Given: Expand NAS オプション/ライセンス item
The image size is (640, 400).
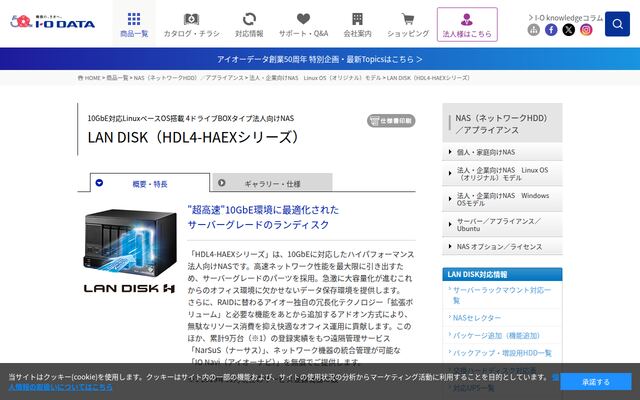Looking at the screenshot, I should [502, 247].
